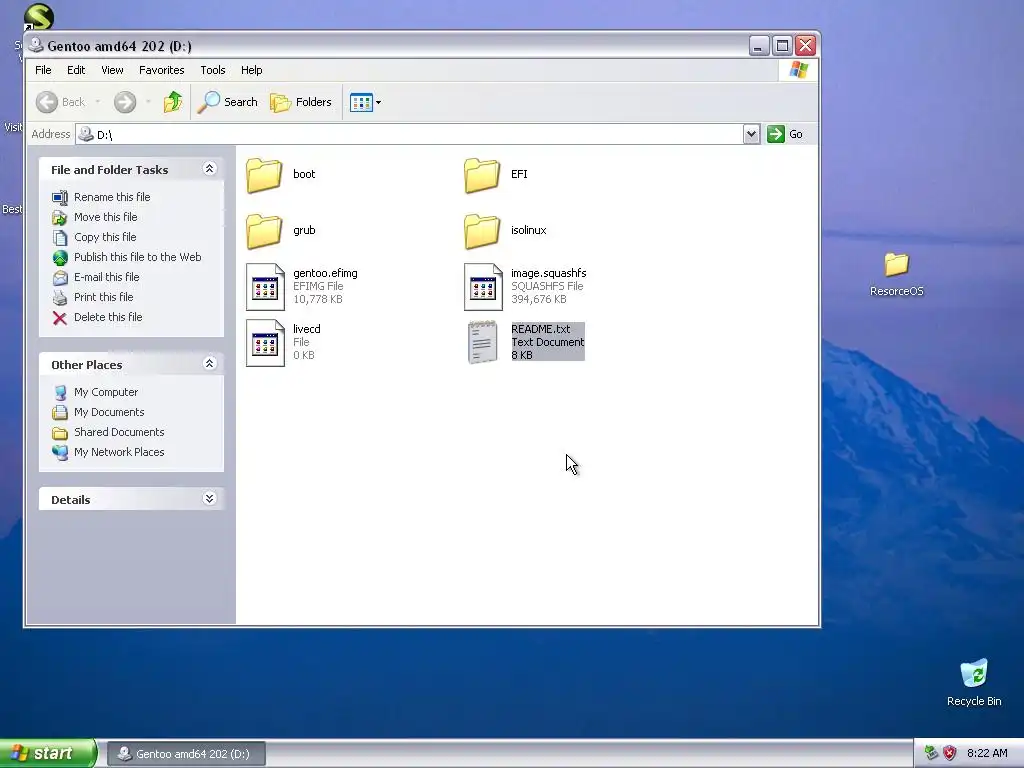Select the desktop shortcut icon with green S
The height and width of the screenshot is (768, 1024).
38,17
